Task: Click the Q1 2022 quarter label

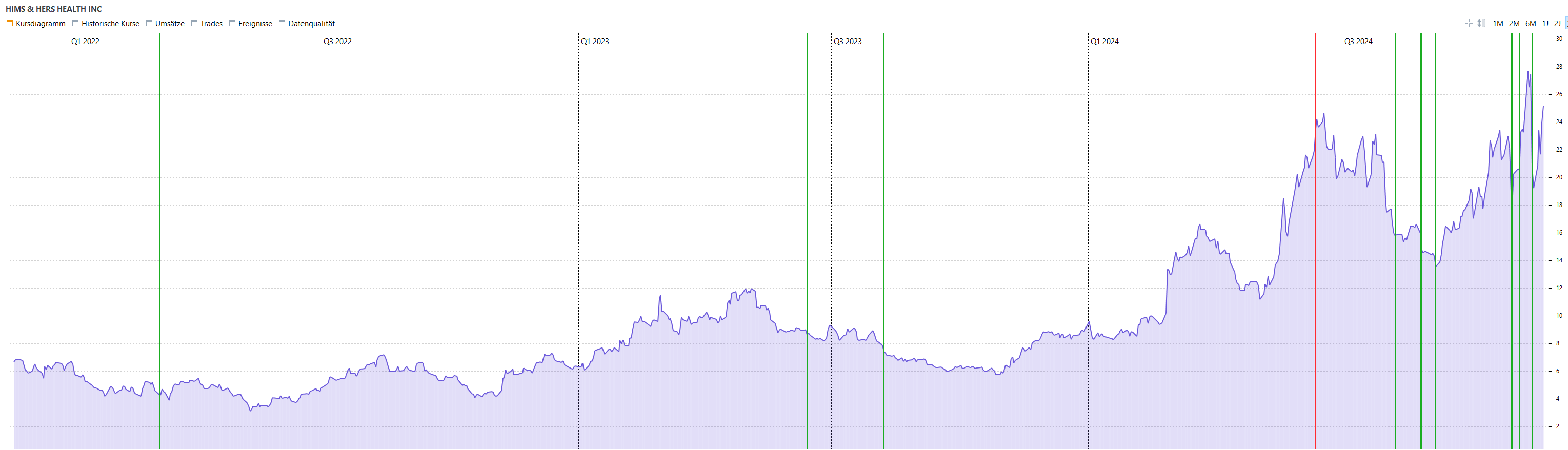Action: point(85,42)
